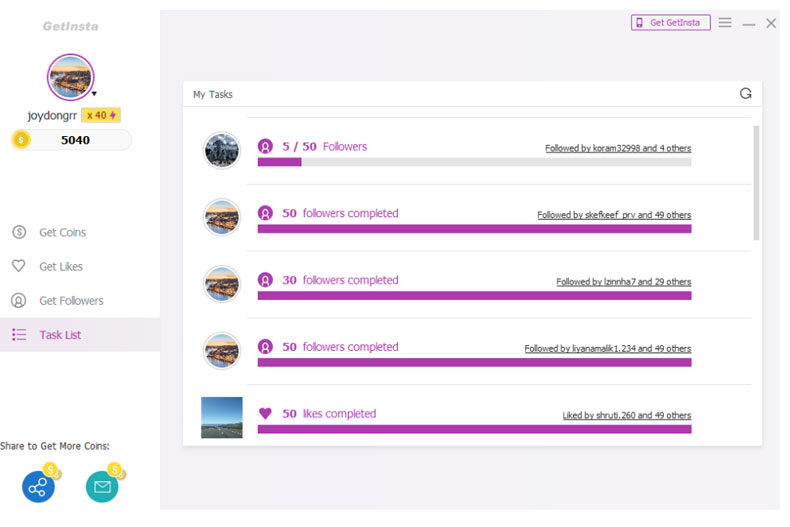Click the joydongrr profile avatar
The height and width of the screenshot is (527, 790).
[x=71, y=77]
